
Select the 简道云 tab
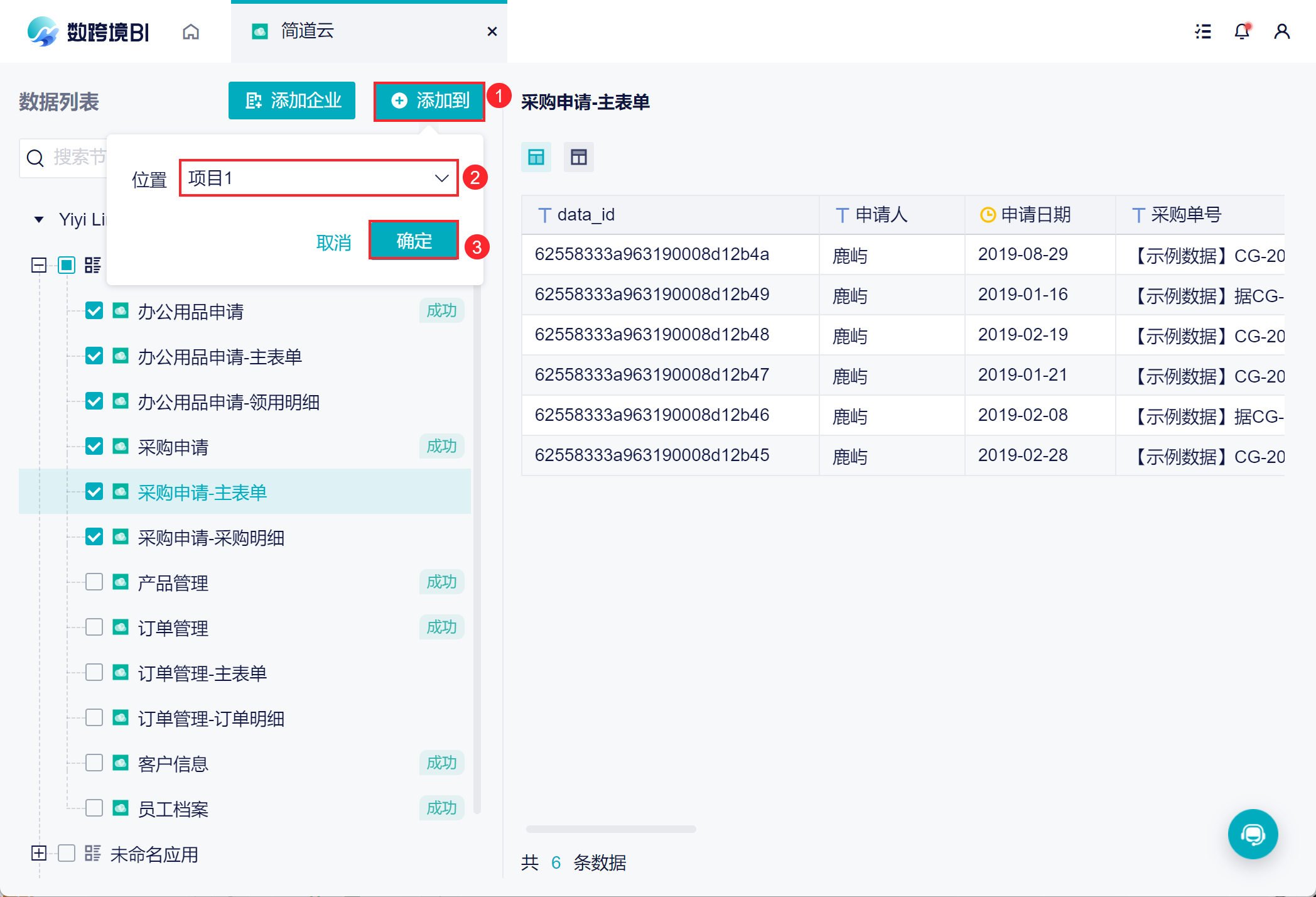(306, 31)
